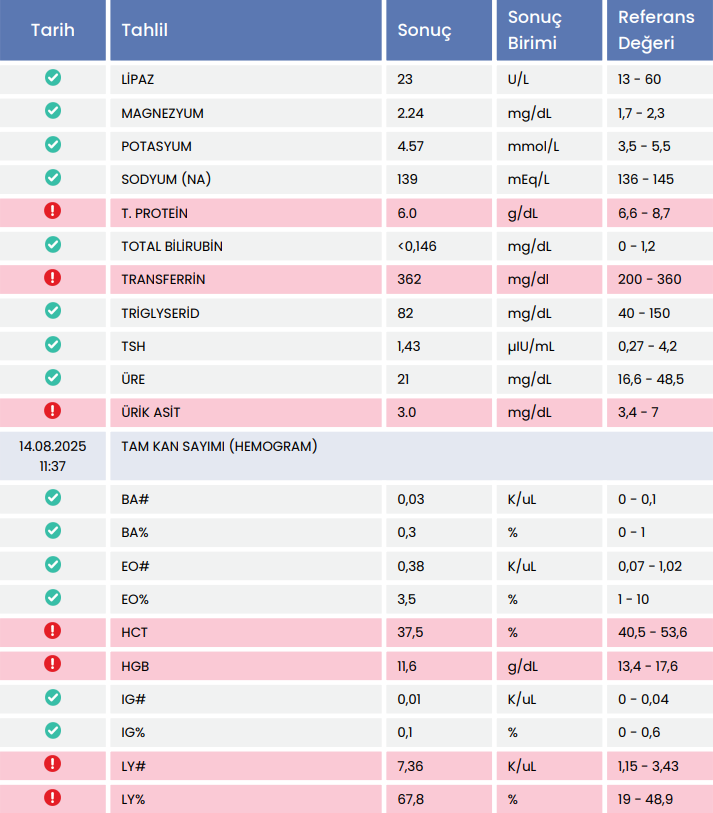Click the red warning icon beside ÜRİK ASİT
The image size is (713, 813).
pos(53,410)
